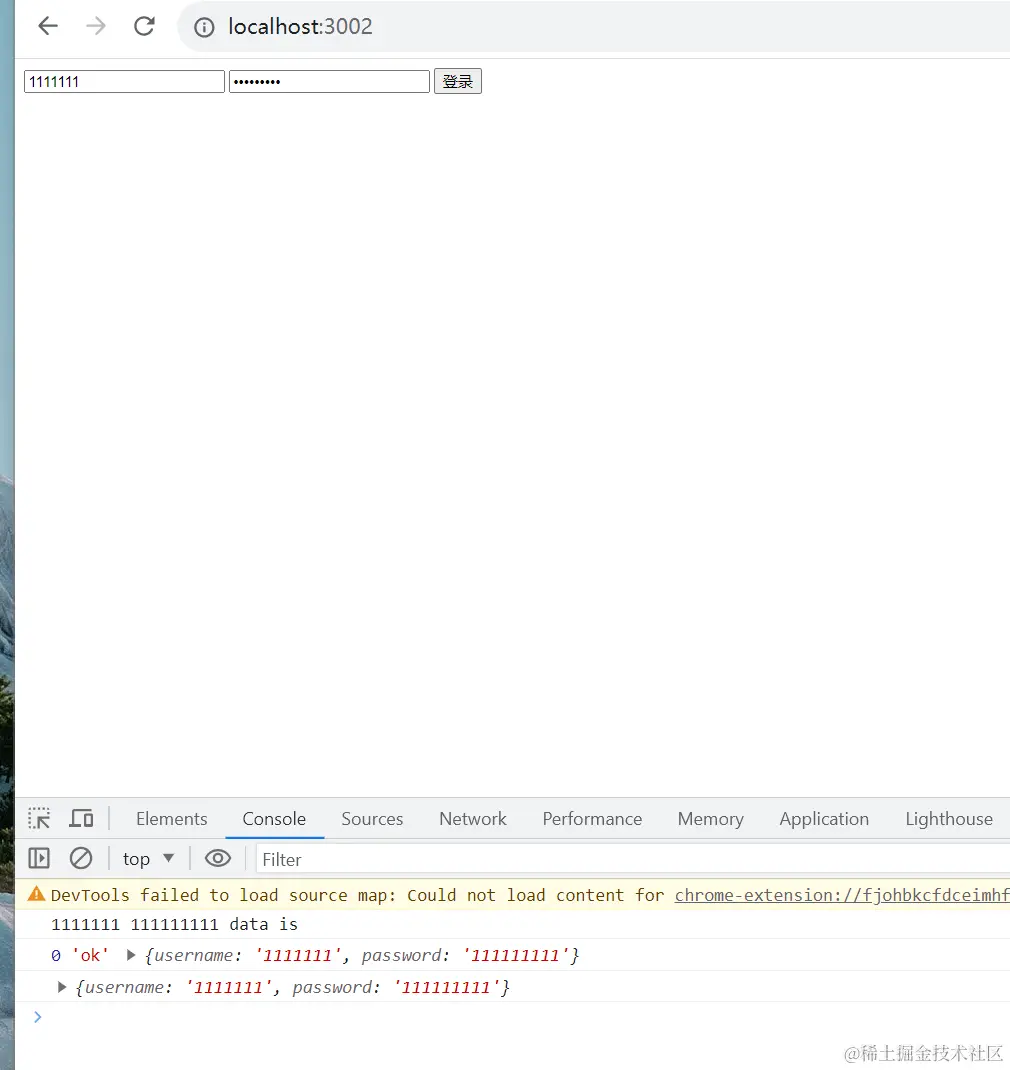Select the masked password input field

(329, 81)
